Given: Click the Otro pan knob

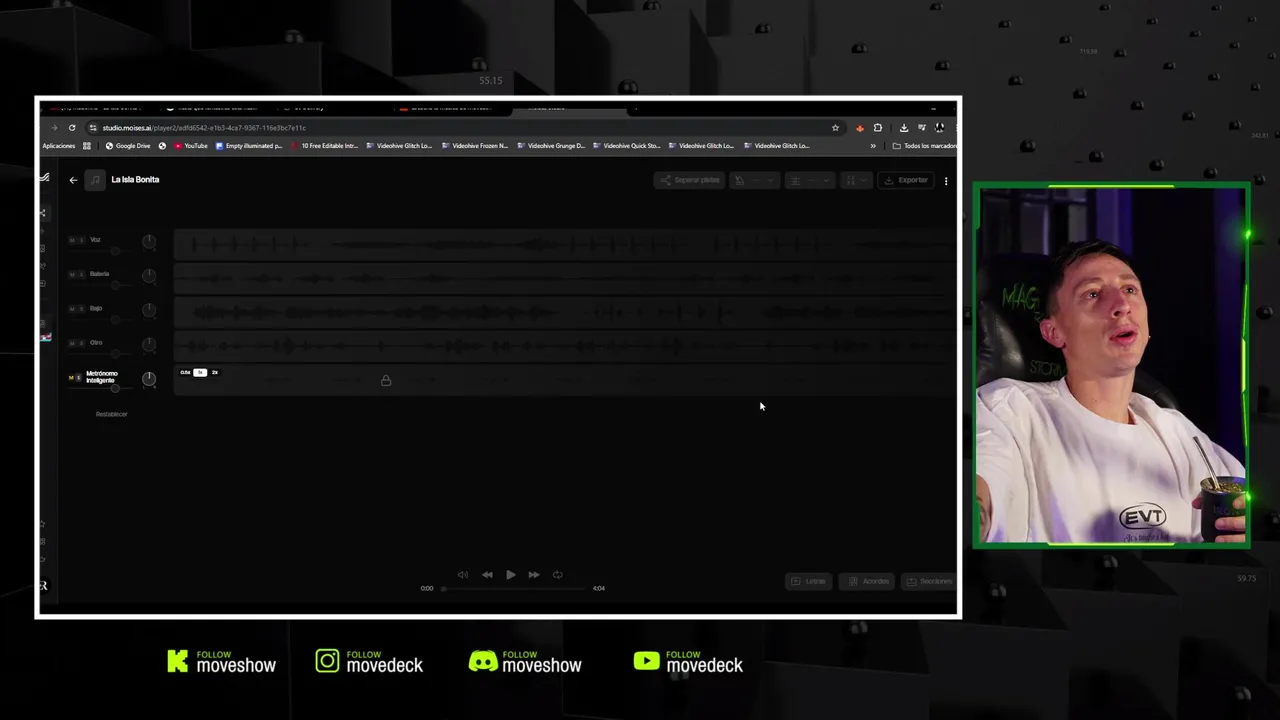Looking at the screenshot, I should [x=149, y=344].
